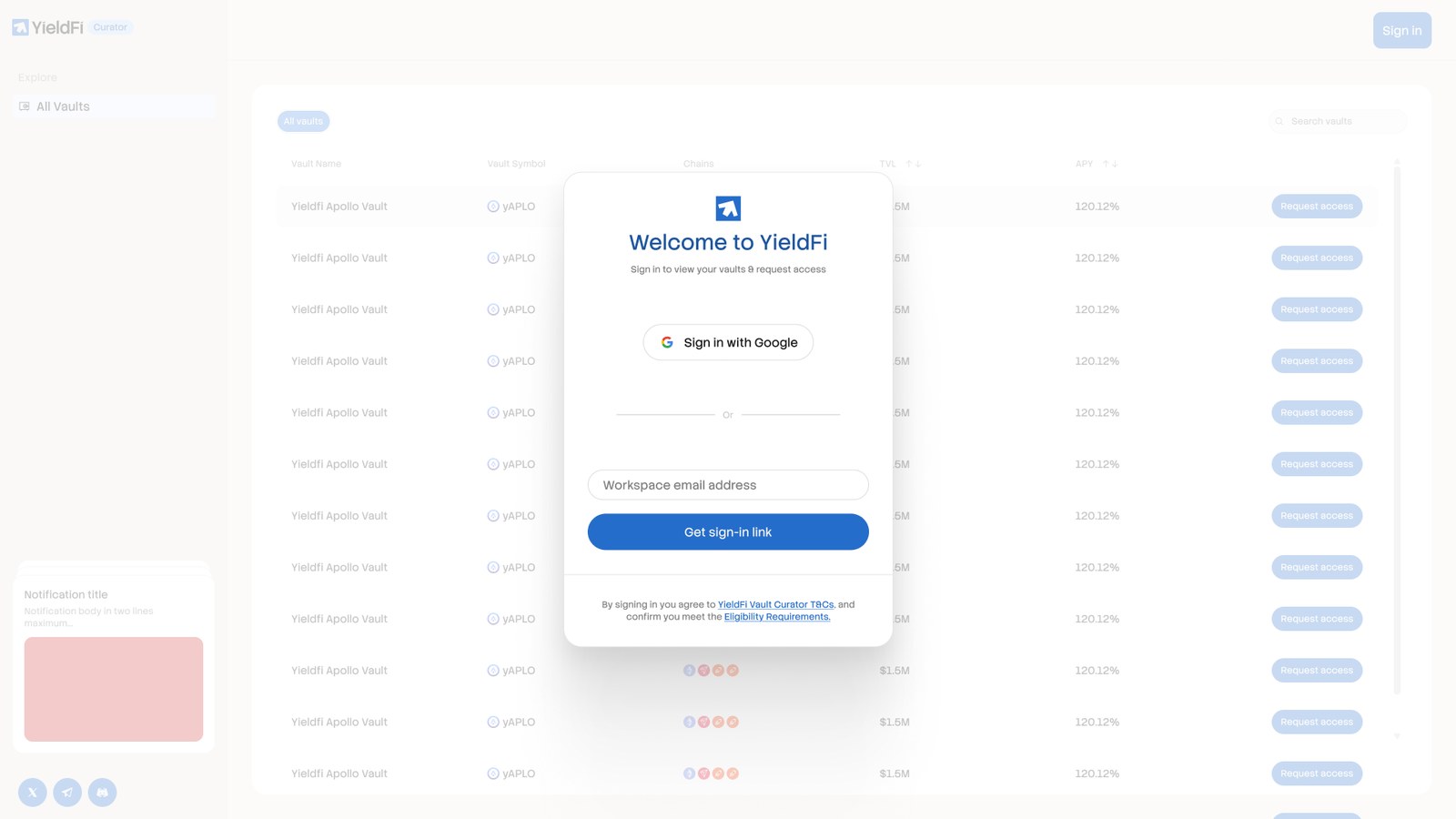Open the X (Twitter) social link

coord(33,793)
